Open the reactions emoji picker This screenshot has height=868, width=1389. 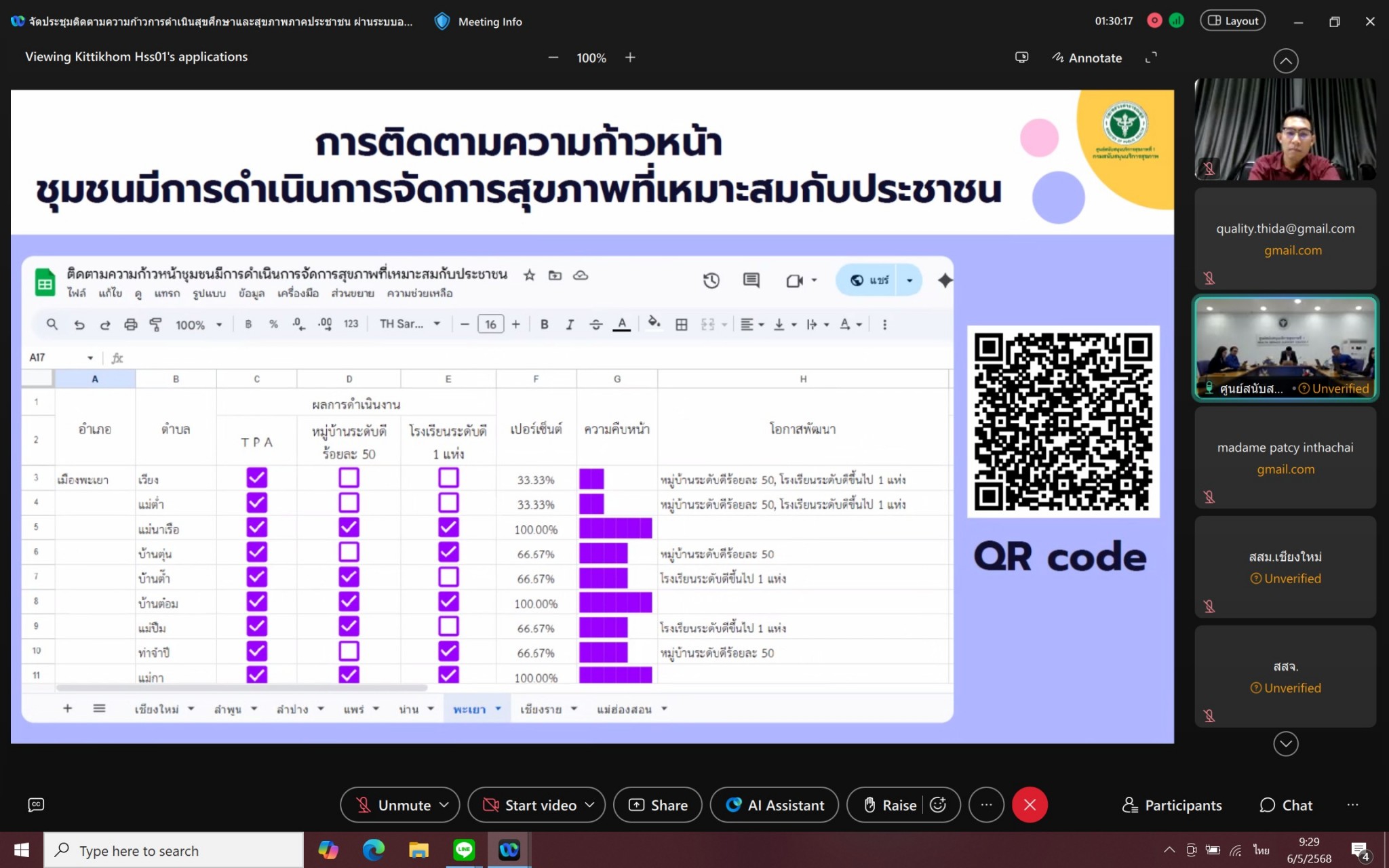pos(938,805)
